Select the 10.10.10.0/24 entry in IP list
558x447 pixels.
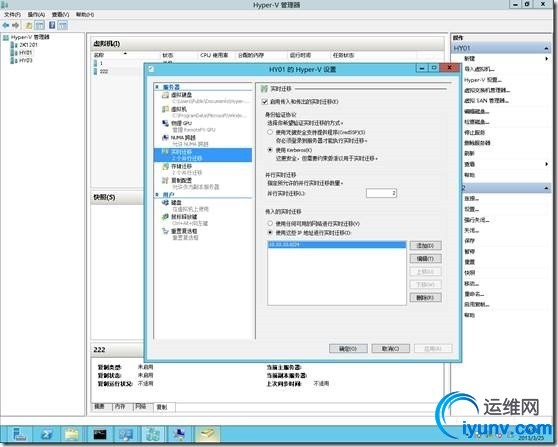pos(337,244)
